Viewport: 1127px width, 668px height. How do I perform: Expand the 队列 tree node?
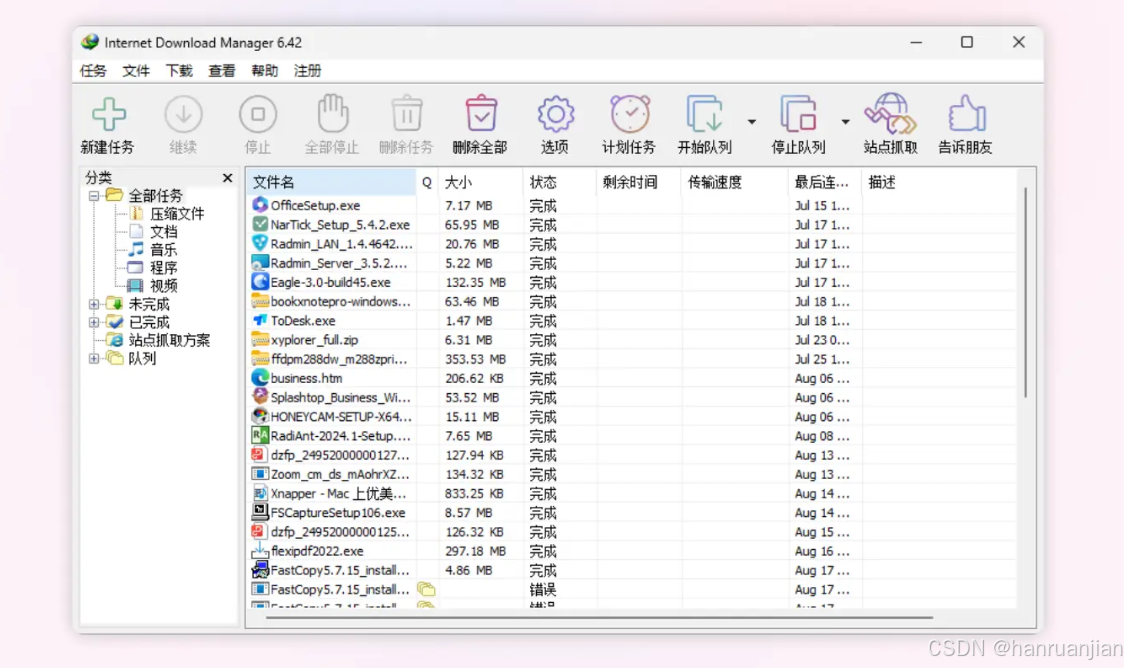pos(93,358)
